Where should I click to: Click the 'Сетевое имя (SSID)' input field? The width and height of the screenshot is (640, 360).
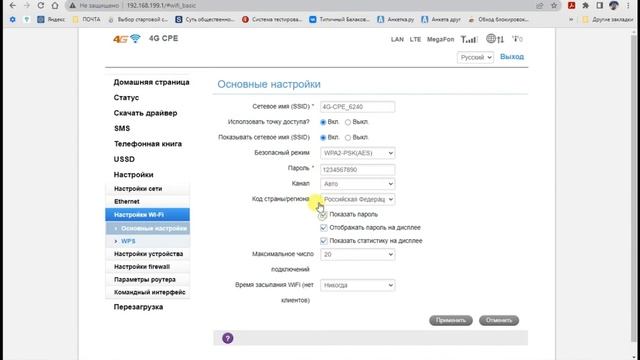pyautogui.click(x=358, y=107)
